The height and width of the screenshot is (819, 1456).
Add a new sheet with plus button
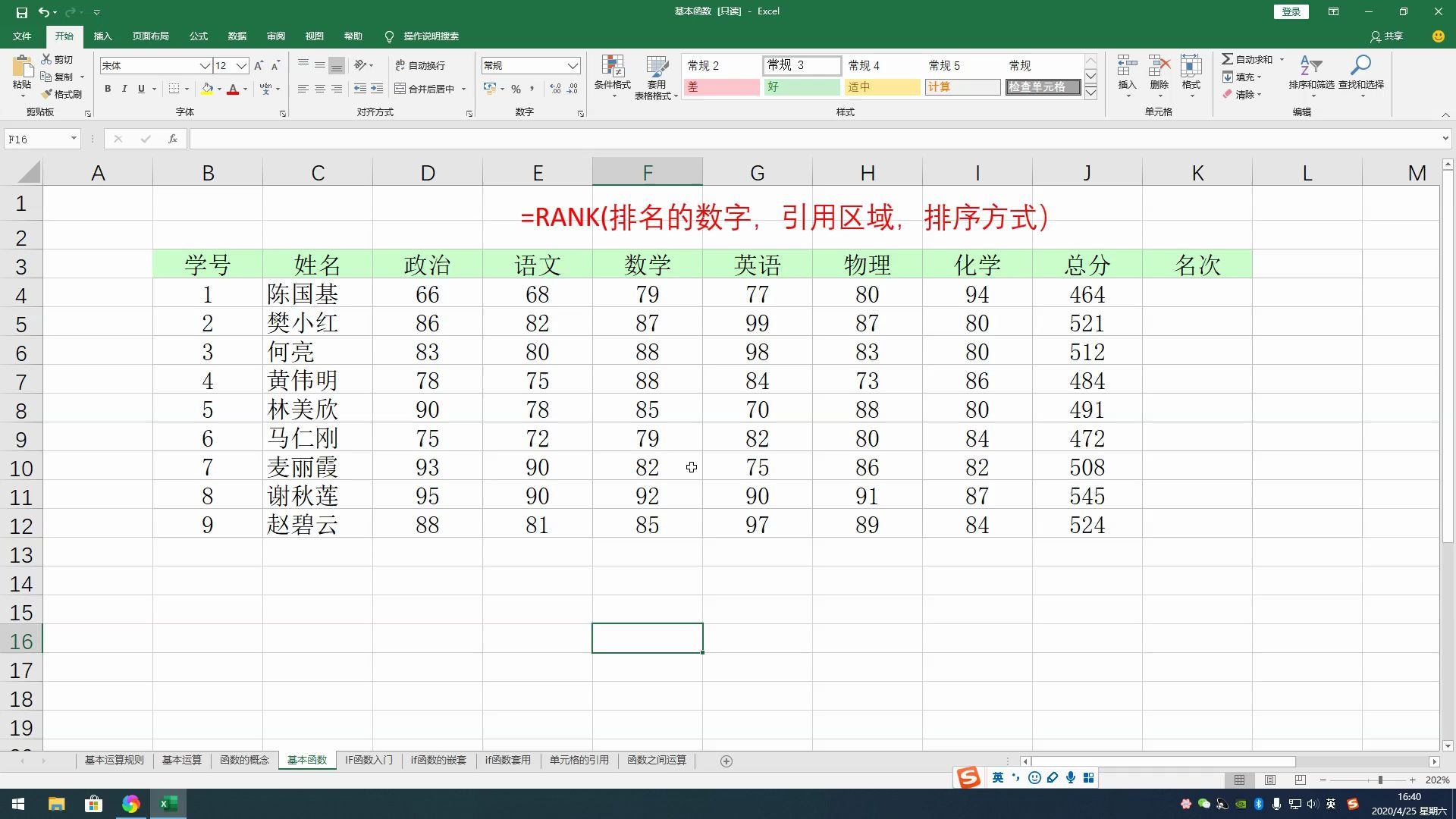click(726, 761)
